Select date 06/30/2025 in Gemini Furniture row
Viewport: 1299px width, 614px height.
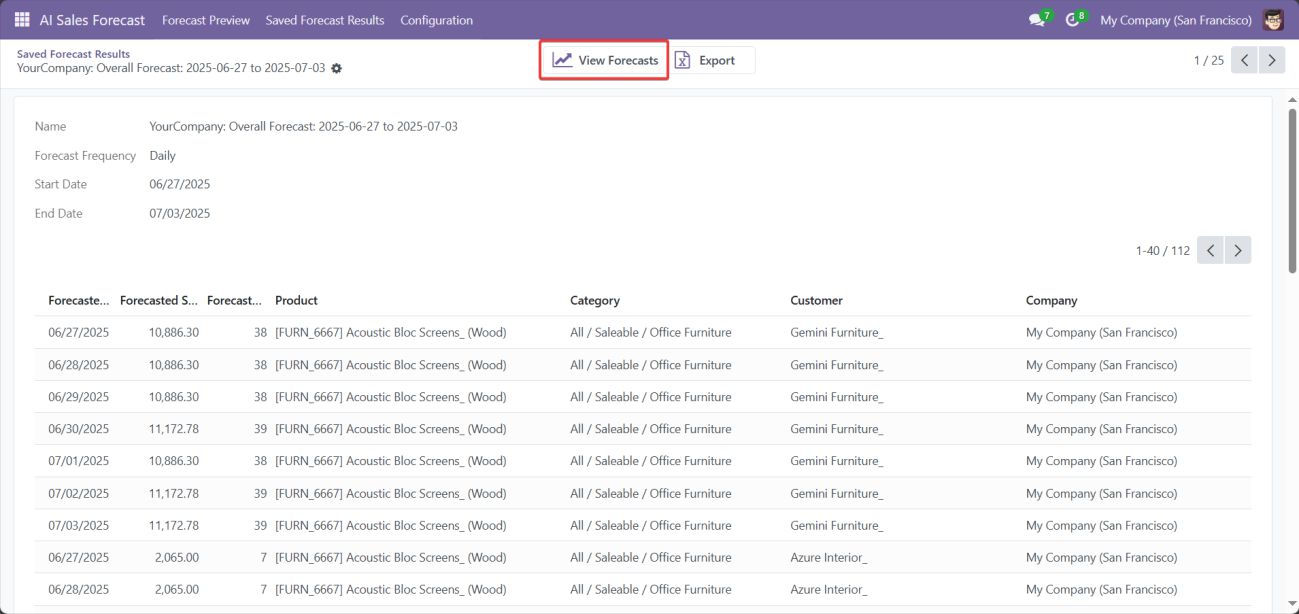click(79, 429)
